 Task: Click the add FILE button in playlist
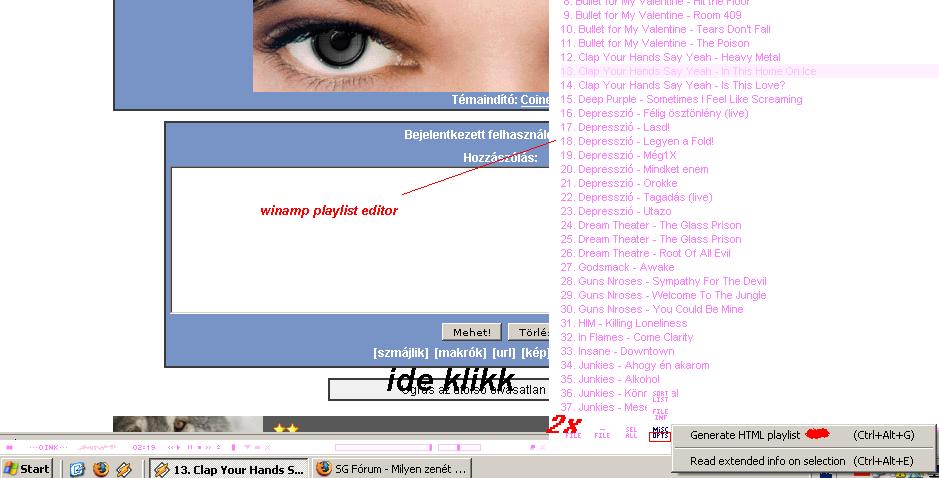[572, 433]
